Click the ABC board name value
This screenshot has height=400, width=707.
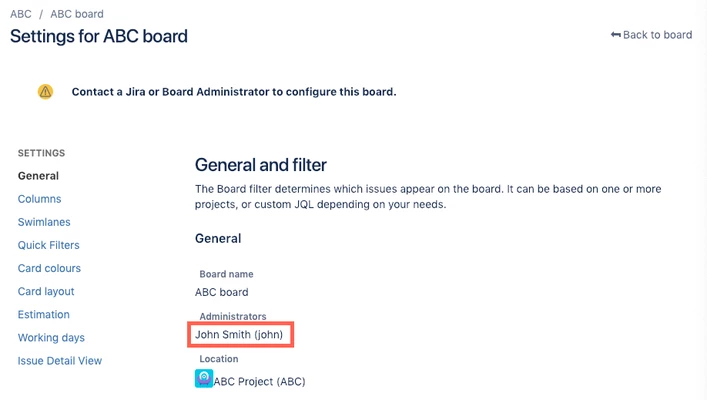click(x=222, y=292)
